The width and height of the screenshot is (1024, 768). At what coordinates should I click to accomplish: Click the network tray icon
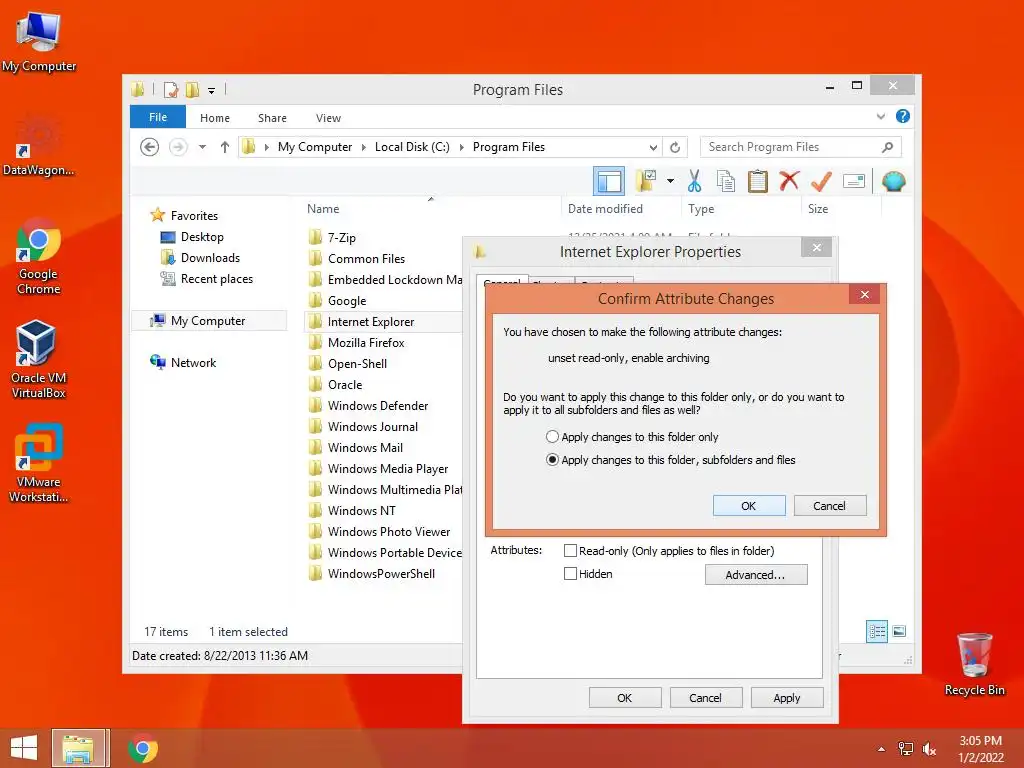(x=906, y=749)
